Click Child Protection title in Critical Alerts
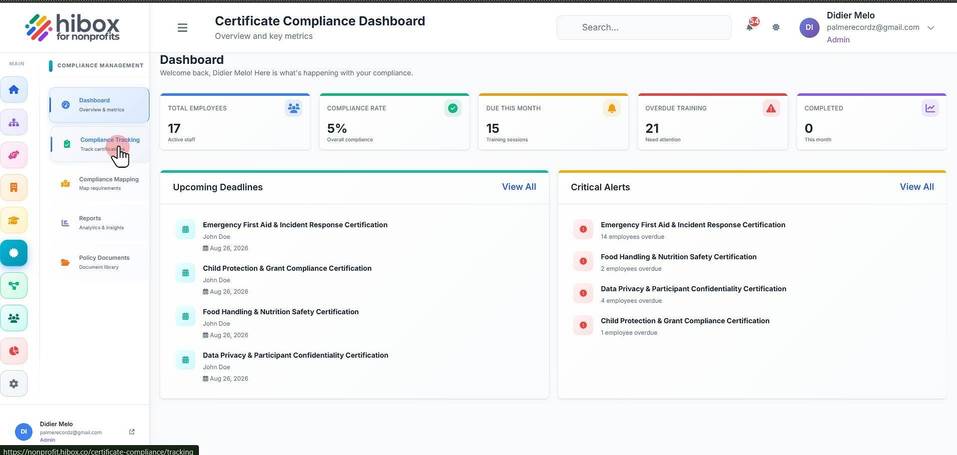The width and height of the screenshot is (957, 455). 685,321
